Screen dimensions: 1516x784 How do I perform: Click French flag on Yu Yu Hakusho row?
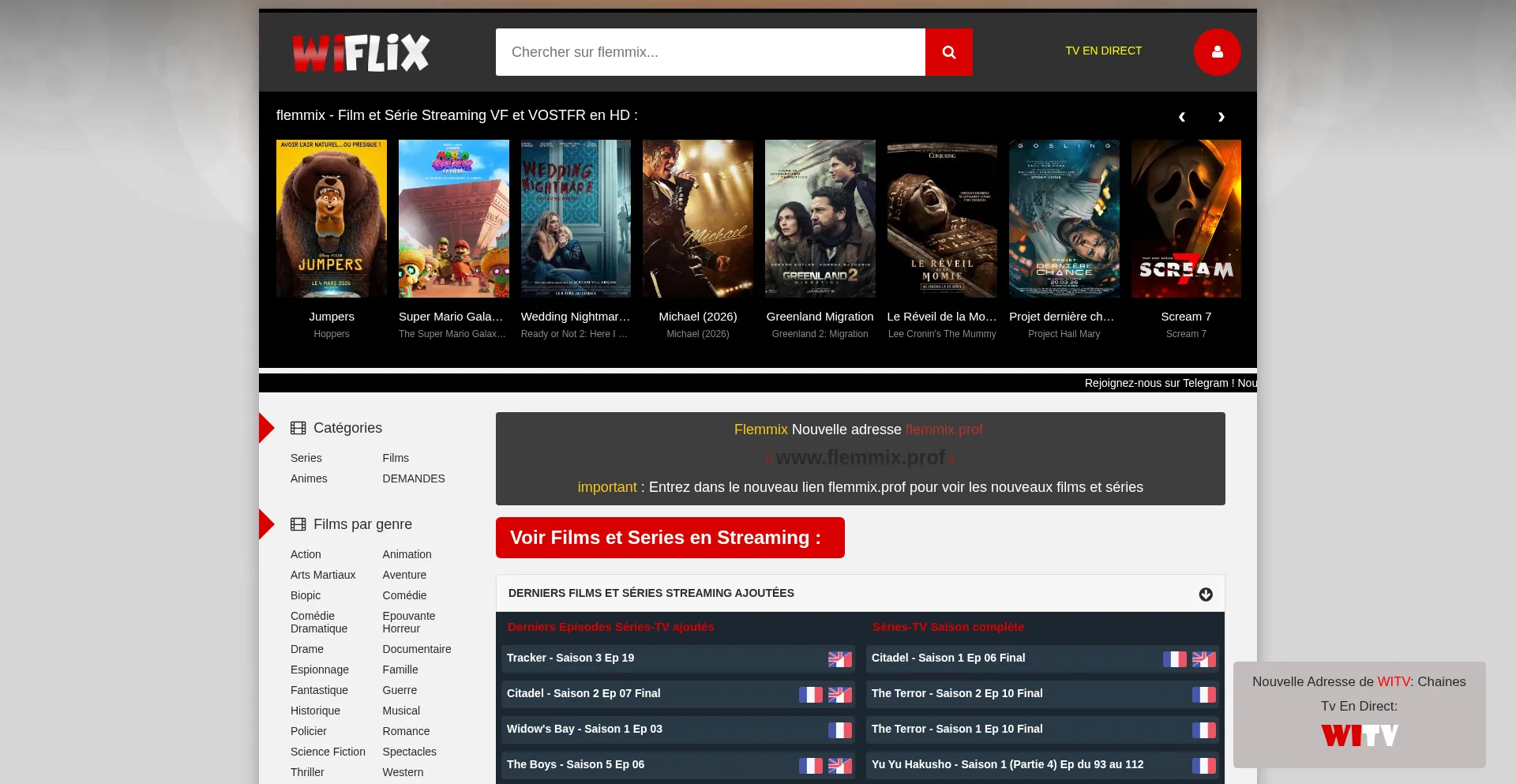[1204, 766]
